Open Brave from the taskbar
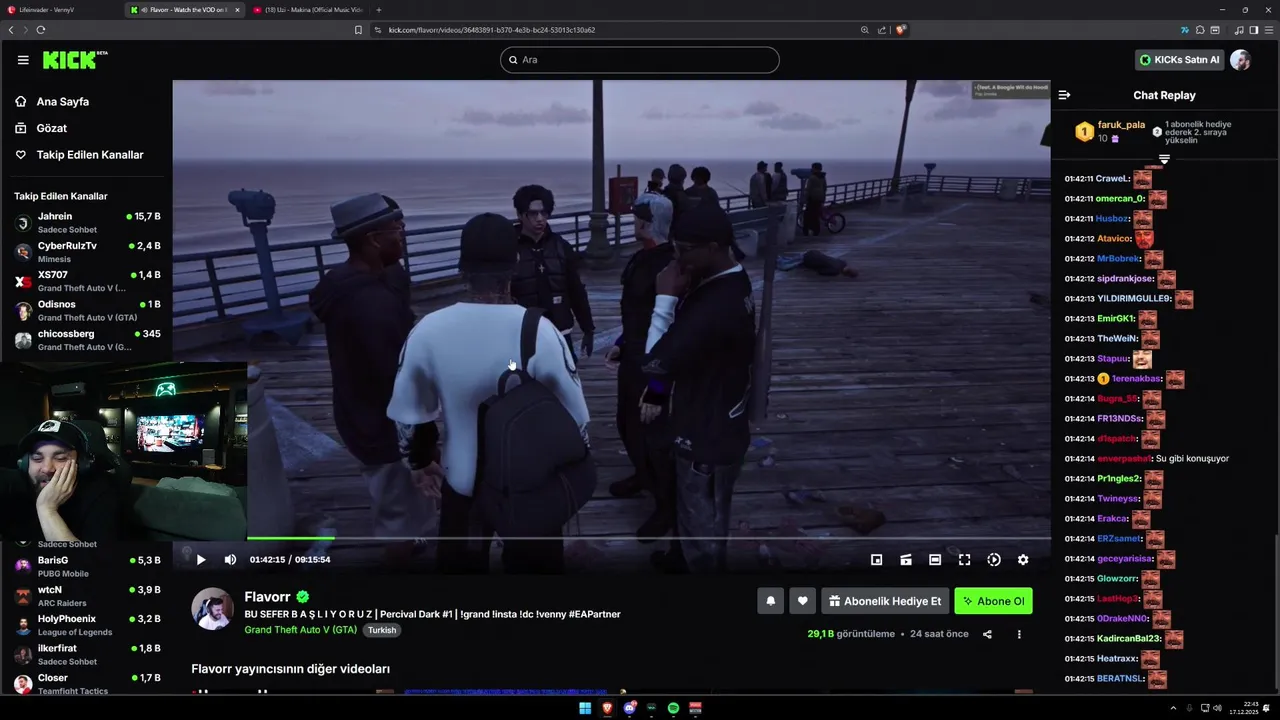This screenshot has width=1280, height=720. coord(607,708)
